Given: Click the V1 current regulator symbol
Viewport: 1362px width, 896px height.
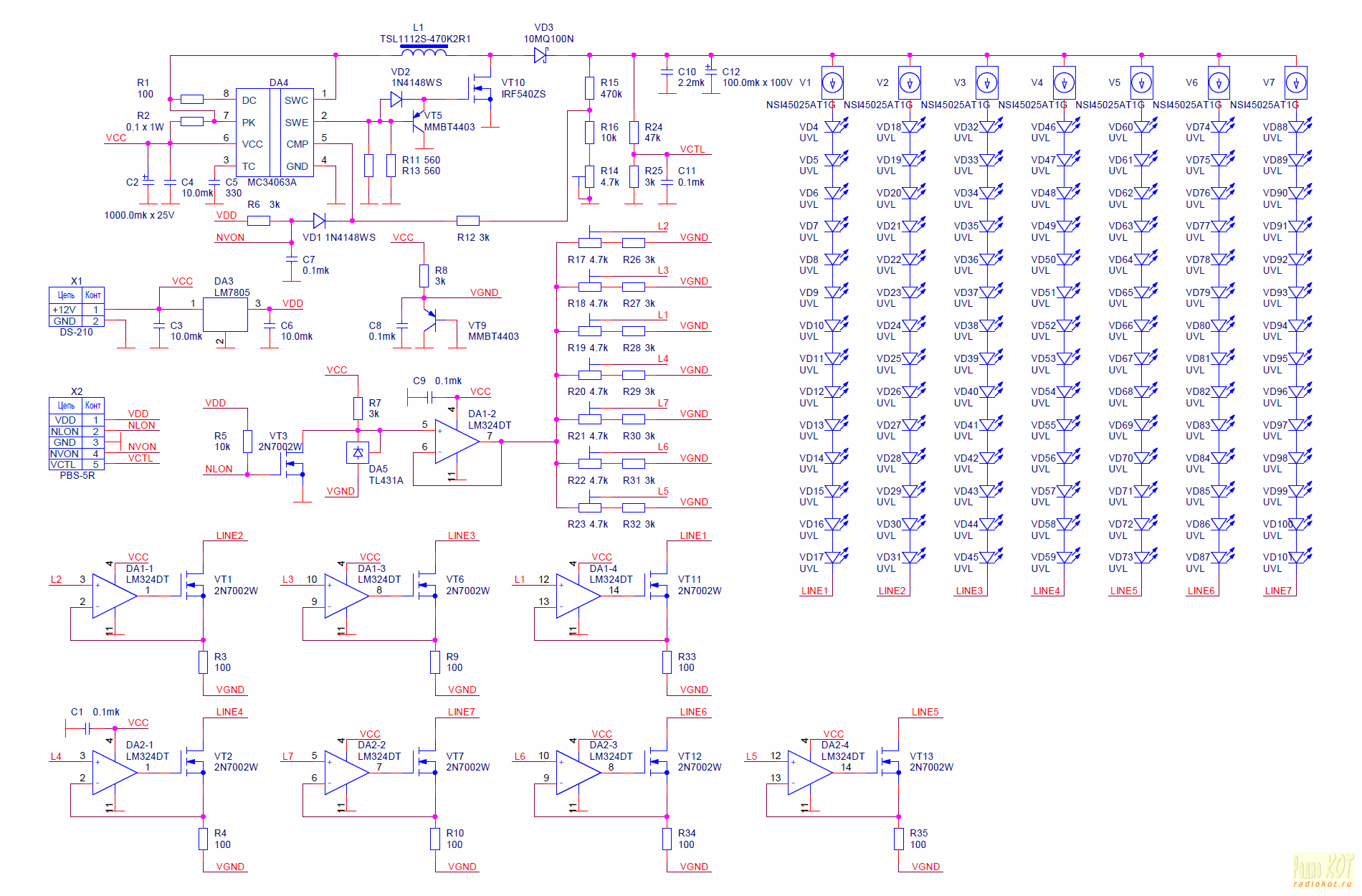Looking at the screenshot, I should pyautogui.click(x=832, y=83).
